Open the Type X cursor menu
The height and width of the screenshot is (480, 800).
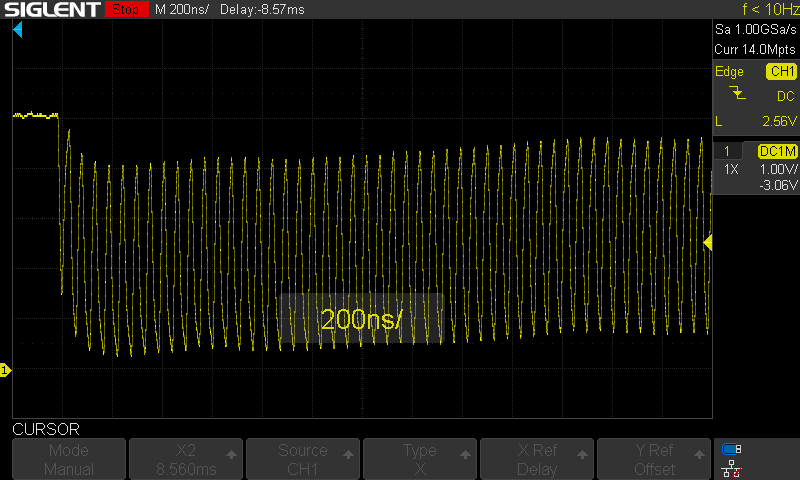(x=420, y=459)
